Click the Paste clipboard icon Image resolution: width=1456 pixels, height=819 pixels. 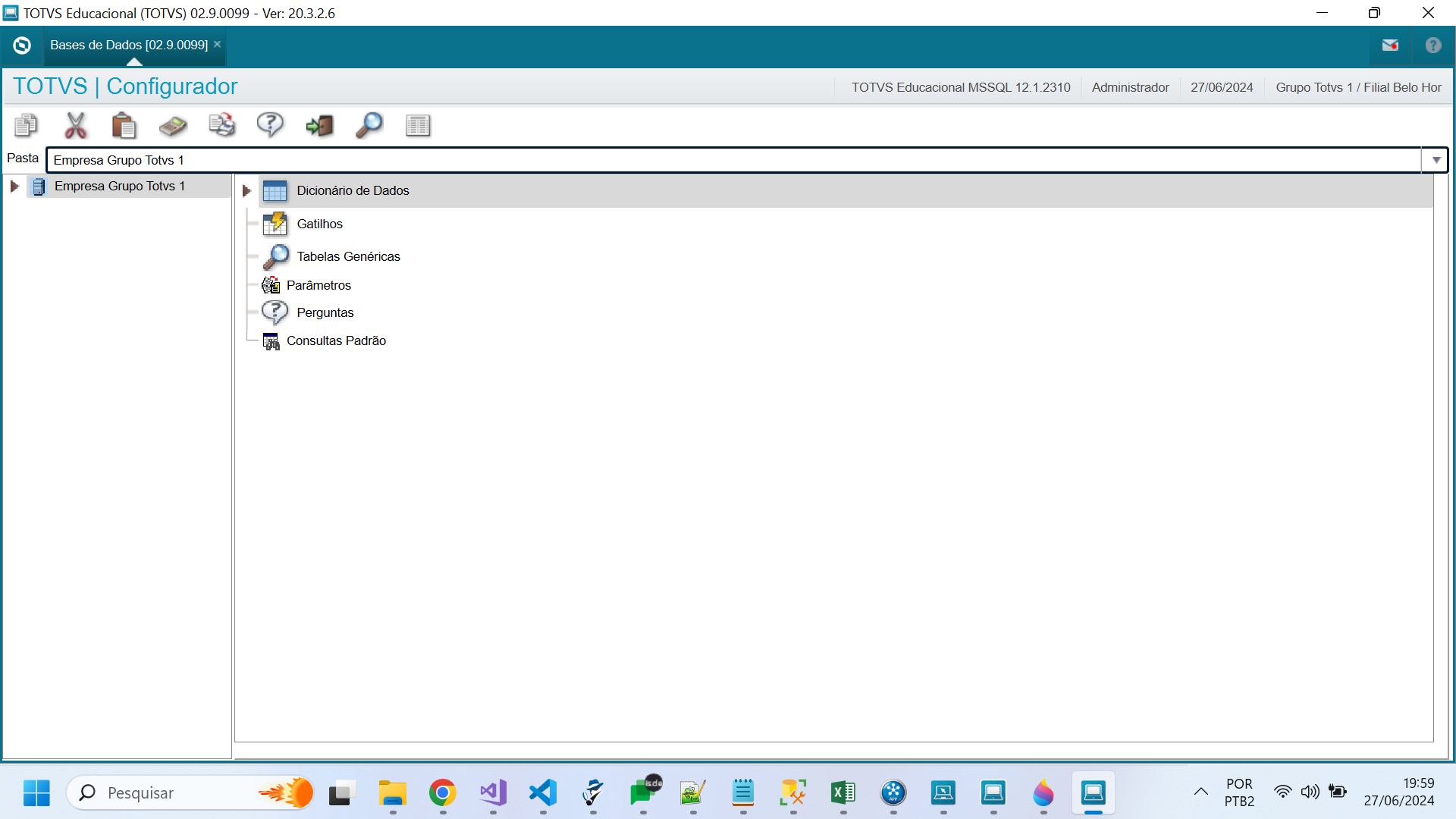click(x=124, y=125)
